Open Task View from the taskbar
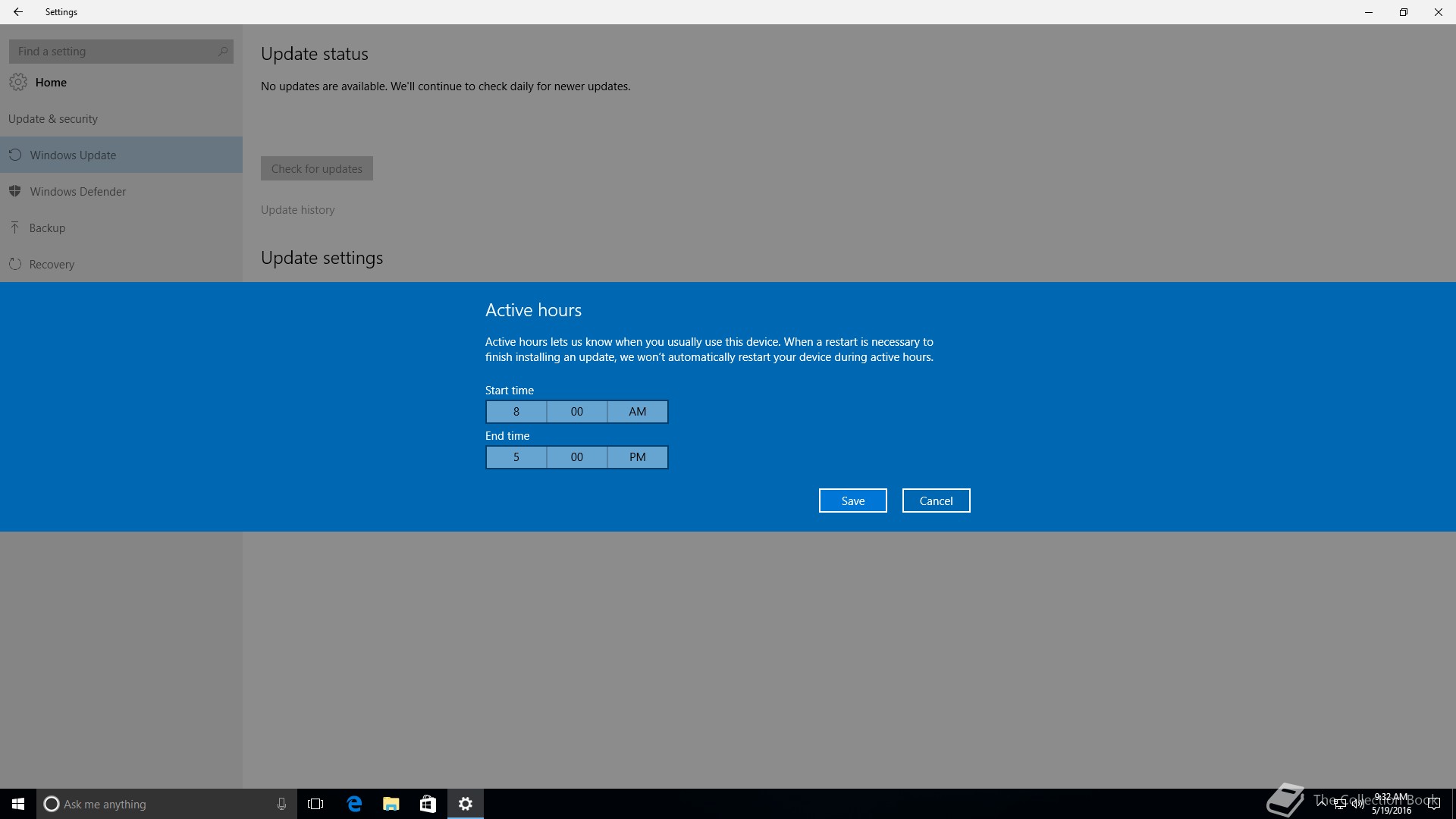 315,804
